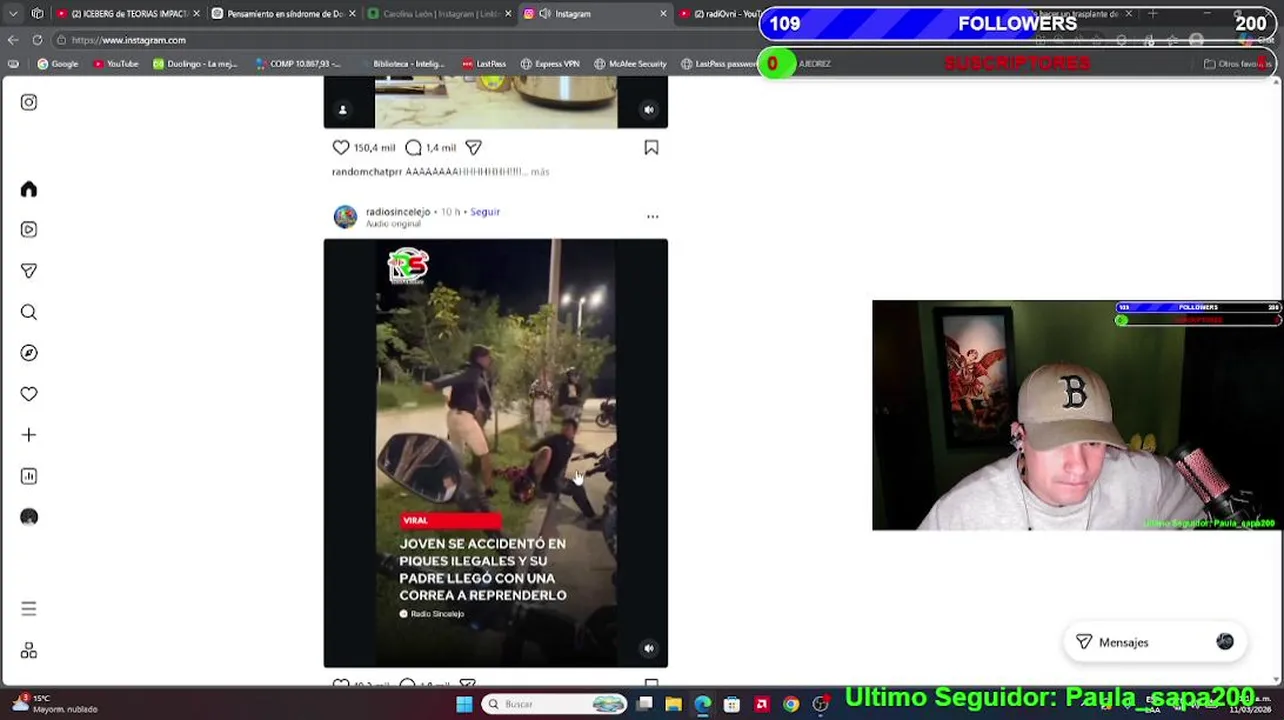Create new post with plus icon

click(29, 435)
